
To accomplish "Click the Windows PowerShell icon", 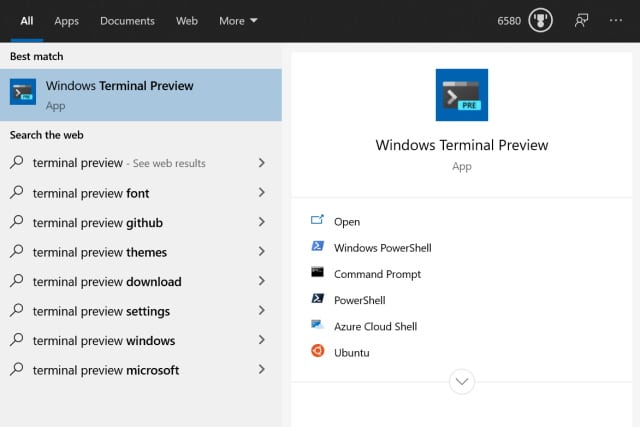I will point(318,247).
